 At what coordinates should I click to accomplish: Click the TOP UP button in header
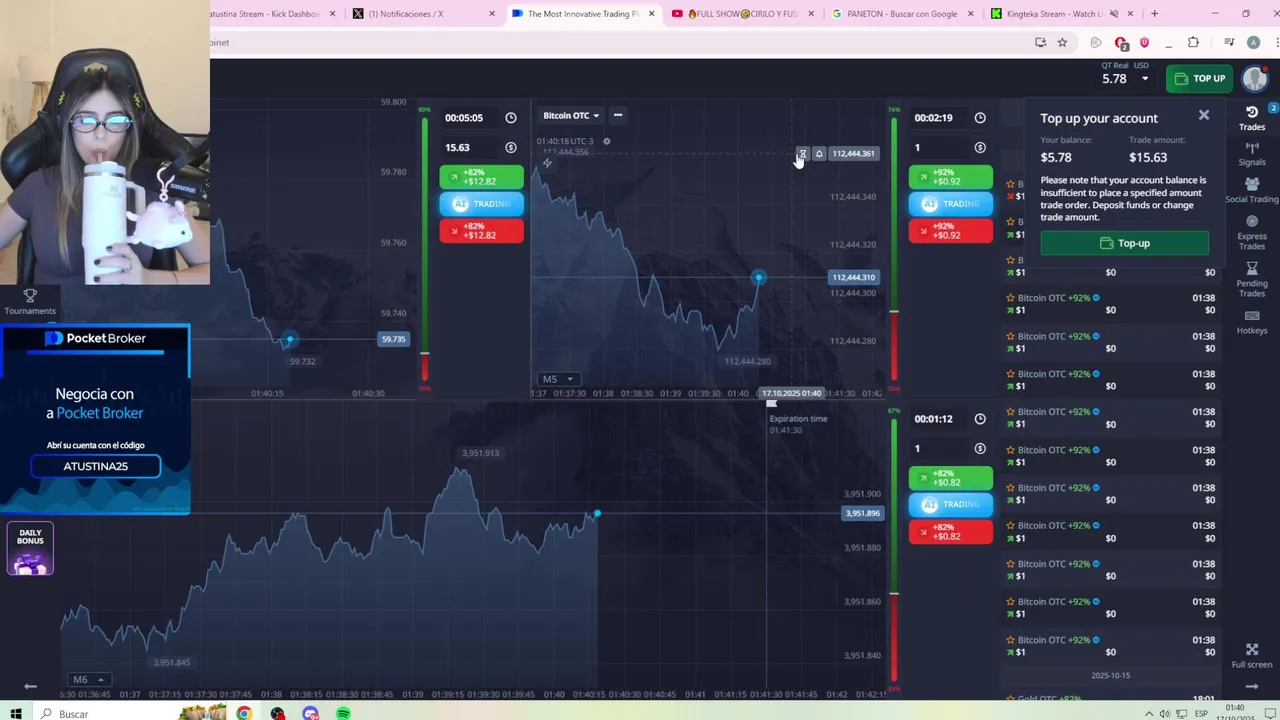1200,78
